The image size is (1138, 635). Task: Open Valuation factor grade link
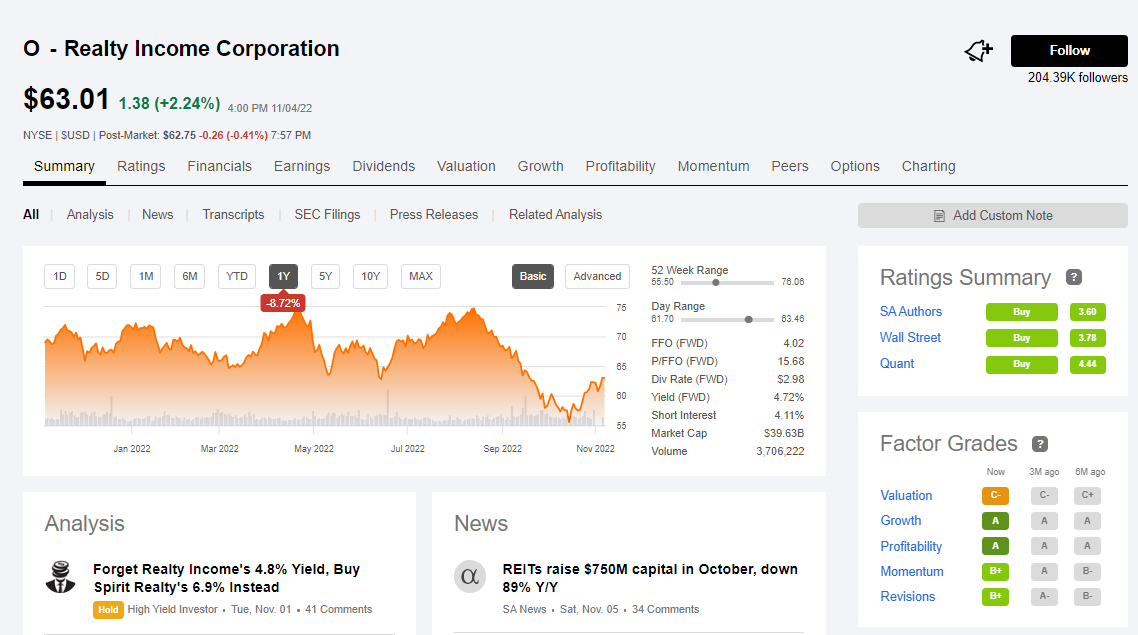tap(906, 496)
